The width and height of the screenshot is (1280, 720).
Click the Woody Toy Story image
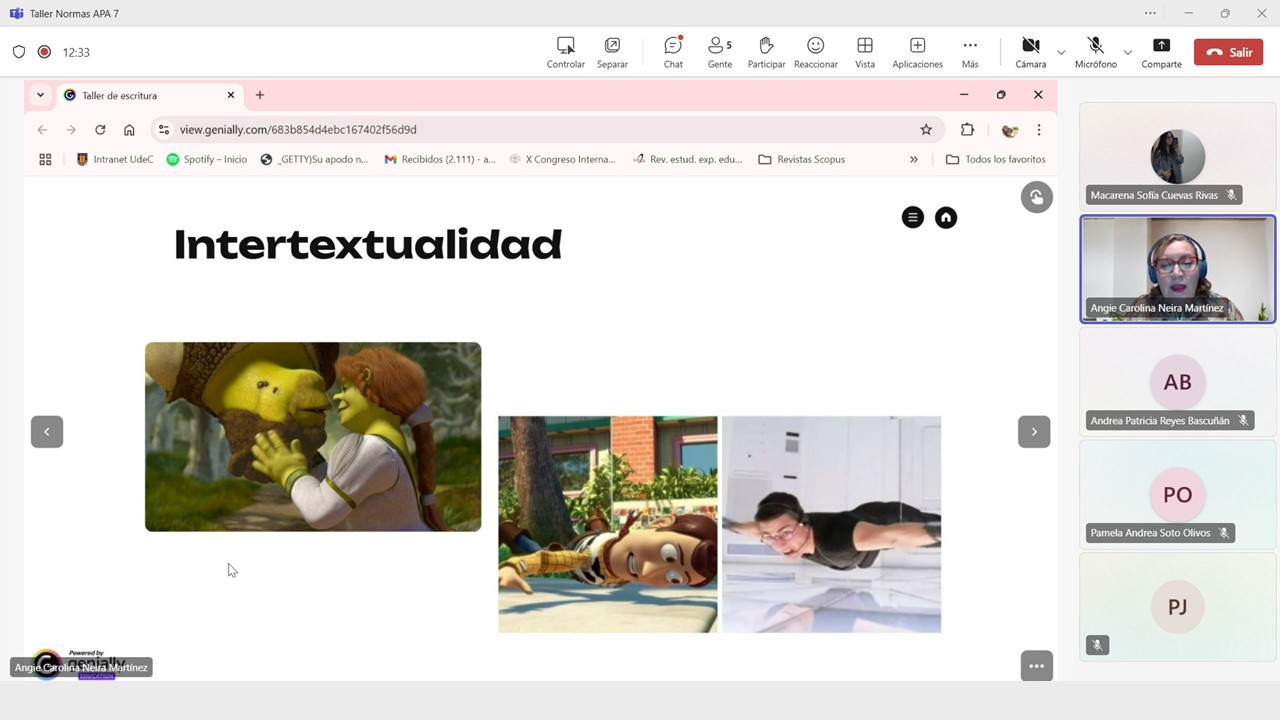point(608,524)
